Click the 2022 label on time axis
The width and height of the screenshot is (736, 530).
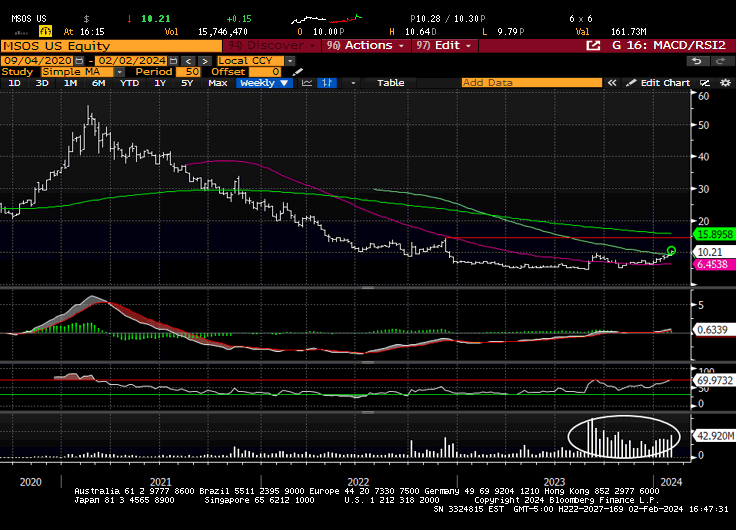[x=358, y=482]
